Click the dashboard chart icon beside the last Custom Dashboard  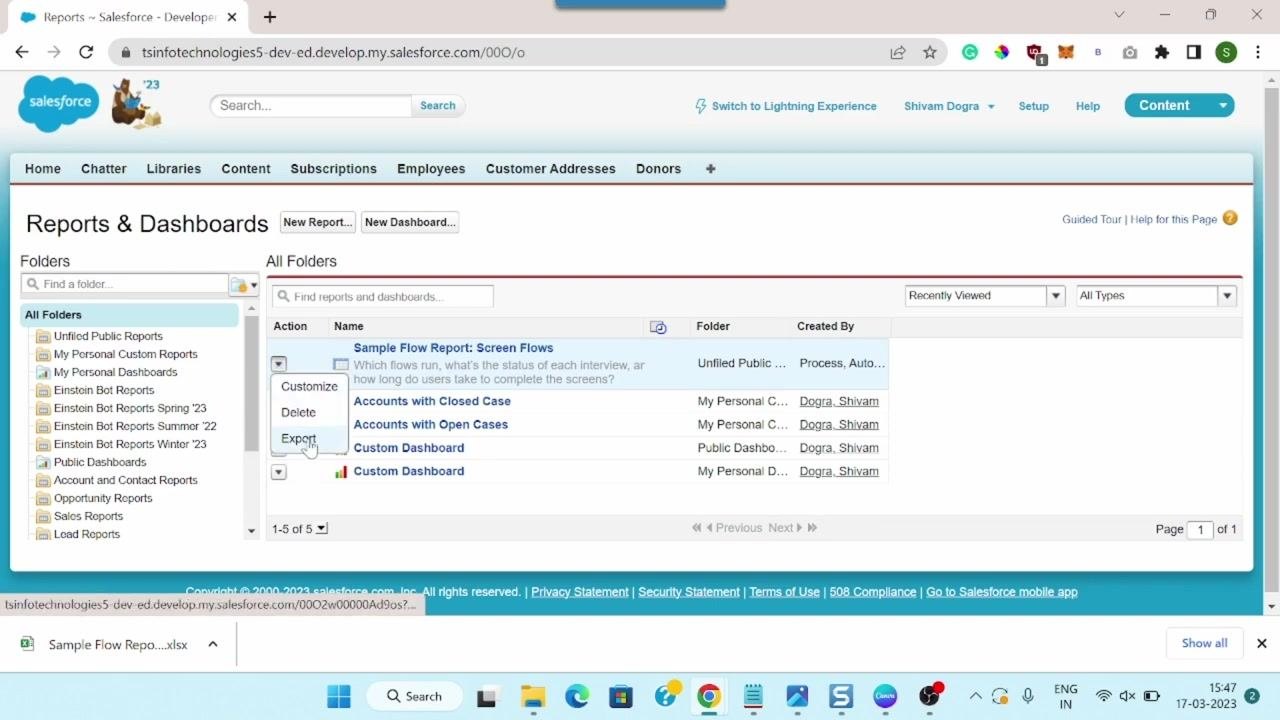click(341, 472)
